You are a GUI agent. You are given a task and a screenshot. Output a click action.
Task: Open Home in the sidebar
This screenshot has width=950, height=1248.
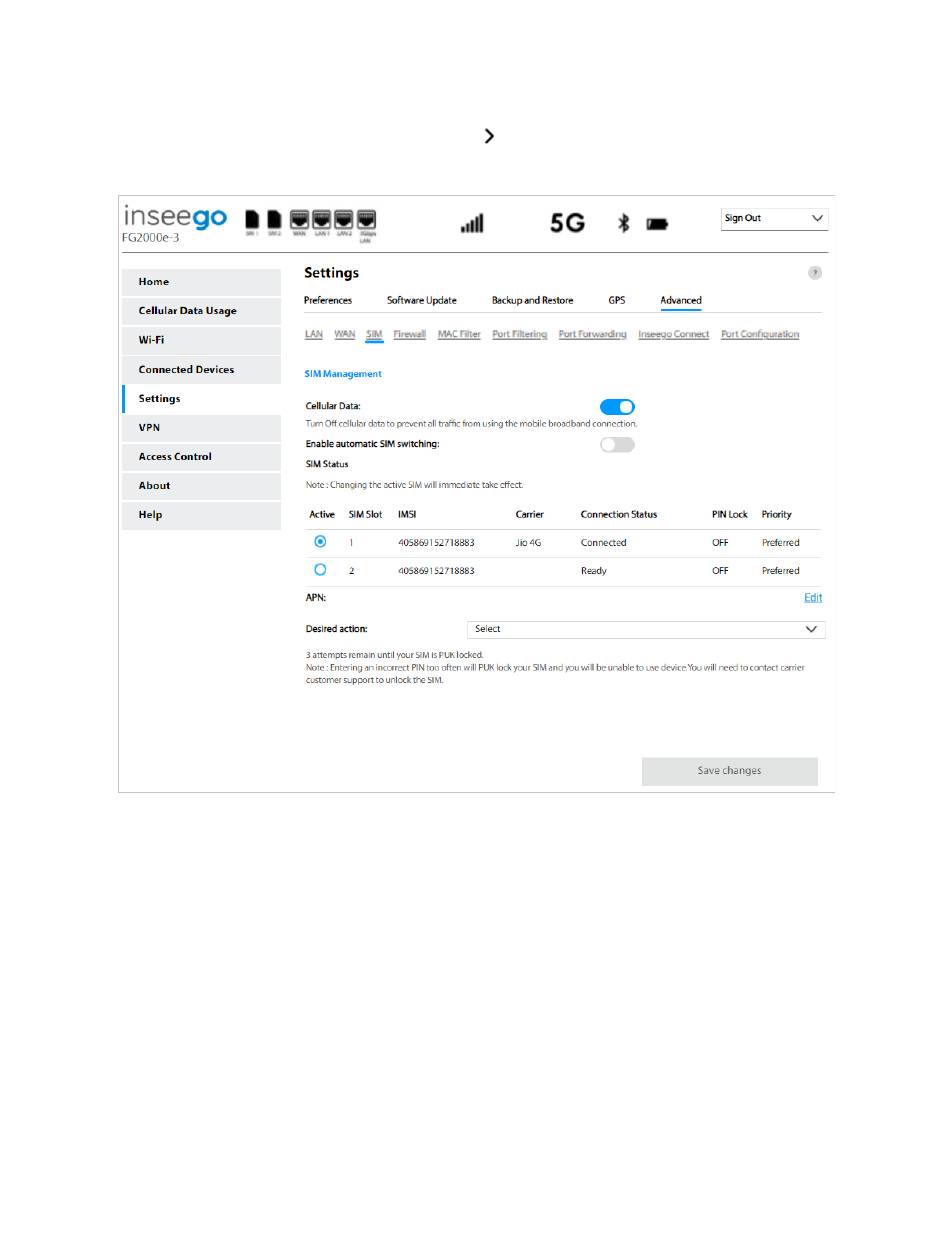tap(201, 282)
